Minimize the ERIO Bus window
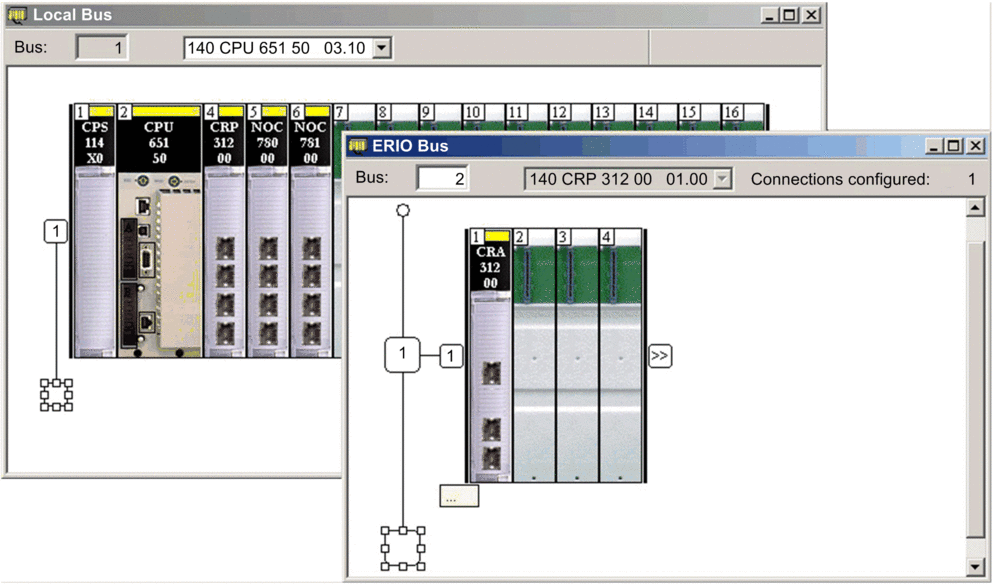 pos(933,146)
